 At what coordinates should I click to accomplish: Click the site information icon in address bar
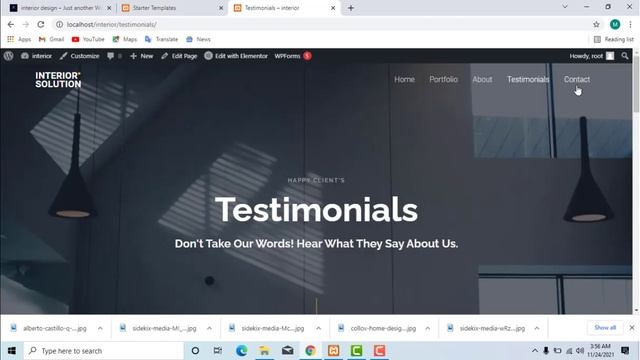tap(60, 24)
